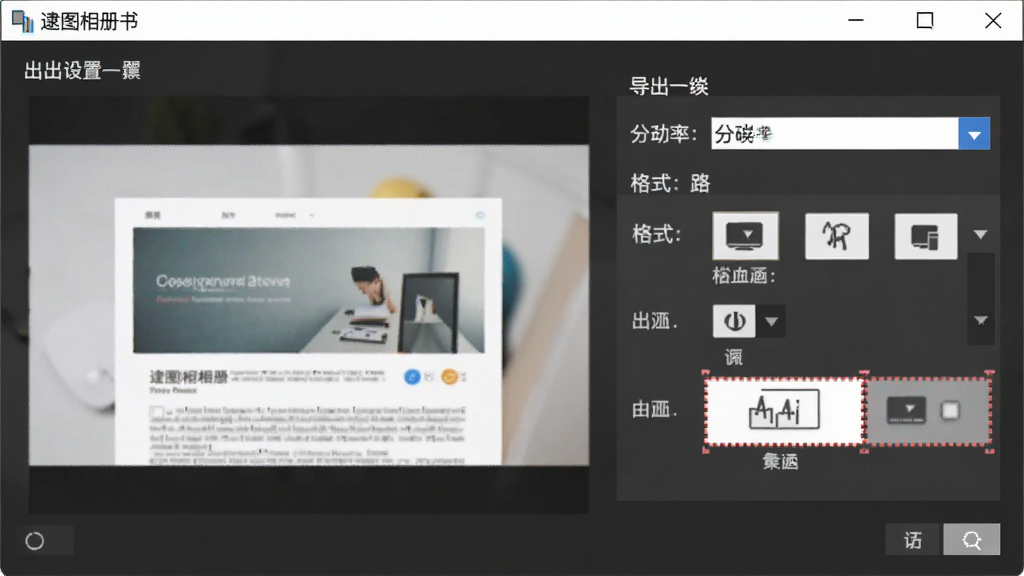
Task: Select the multi-device format icon
Action: point(925,236)
